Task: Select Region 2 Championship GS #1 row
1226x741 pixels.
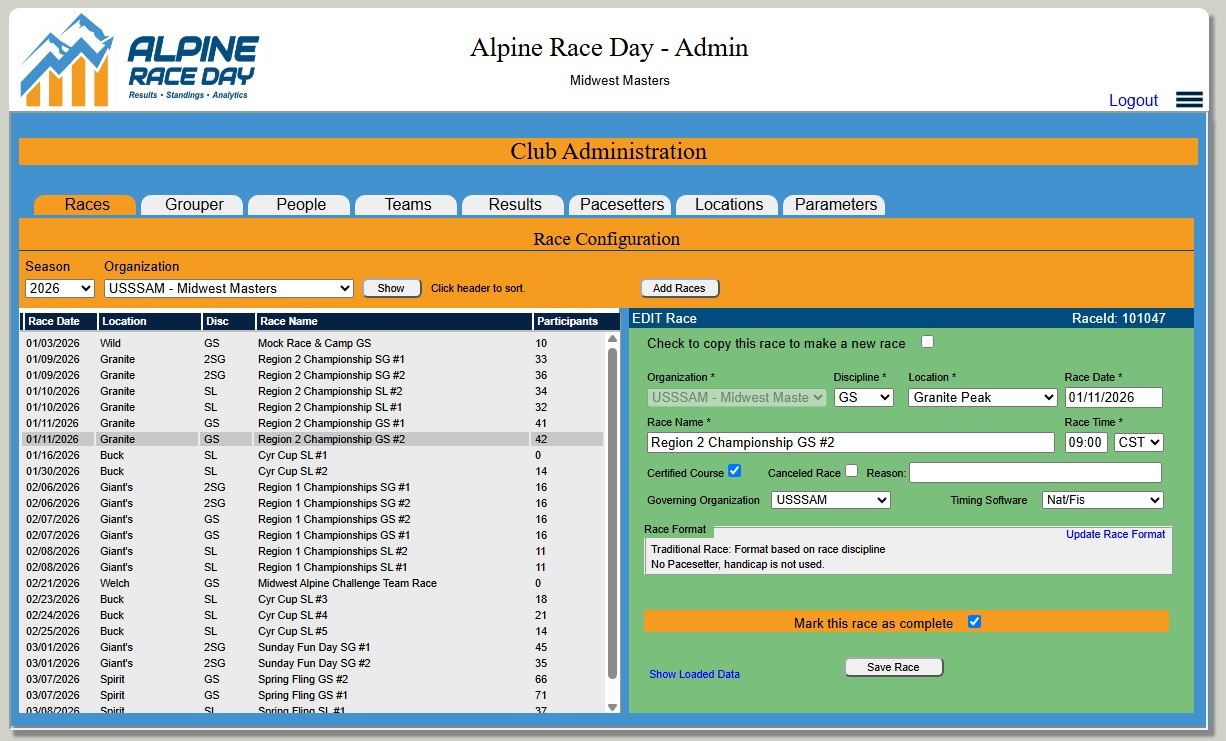Action: tap(313, 423)
